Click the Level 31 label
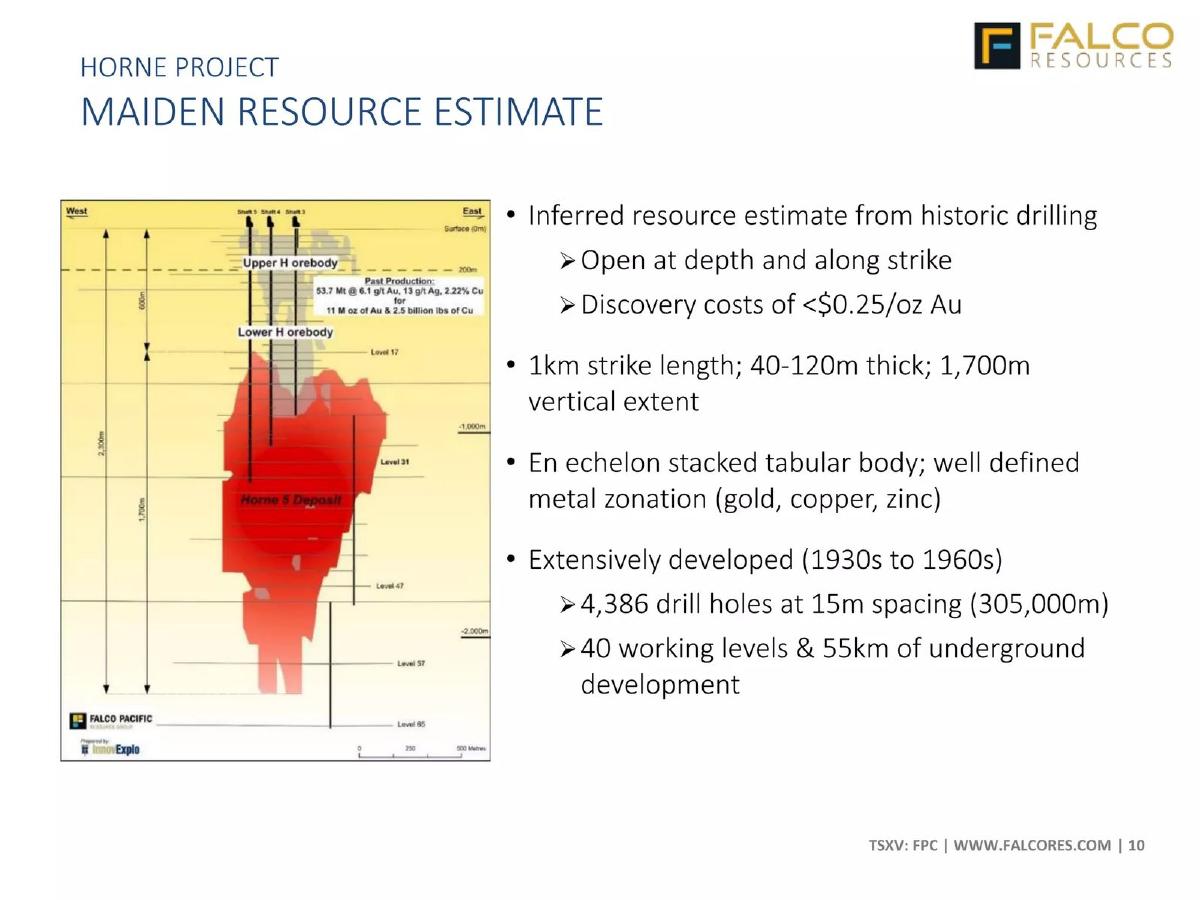 tap(394, 462)
